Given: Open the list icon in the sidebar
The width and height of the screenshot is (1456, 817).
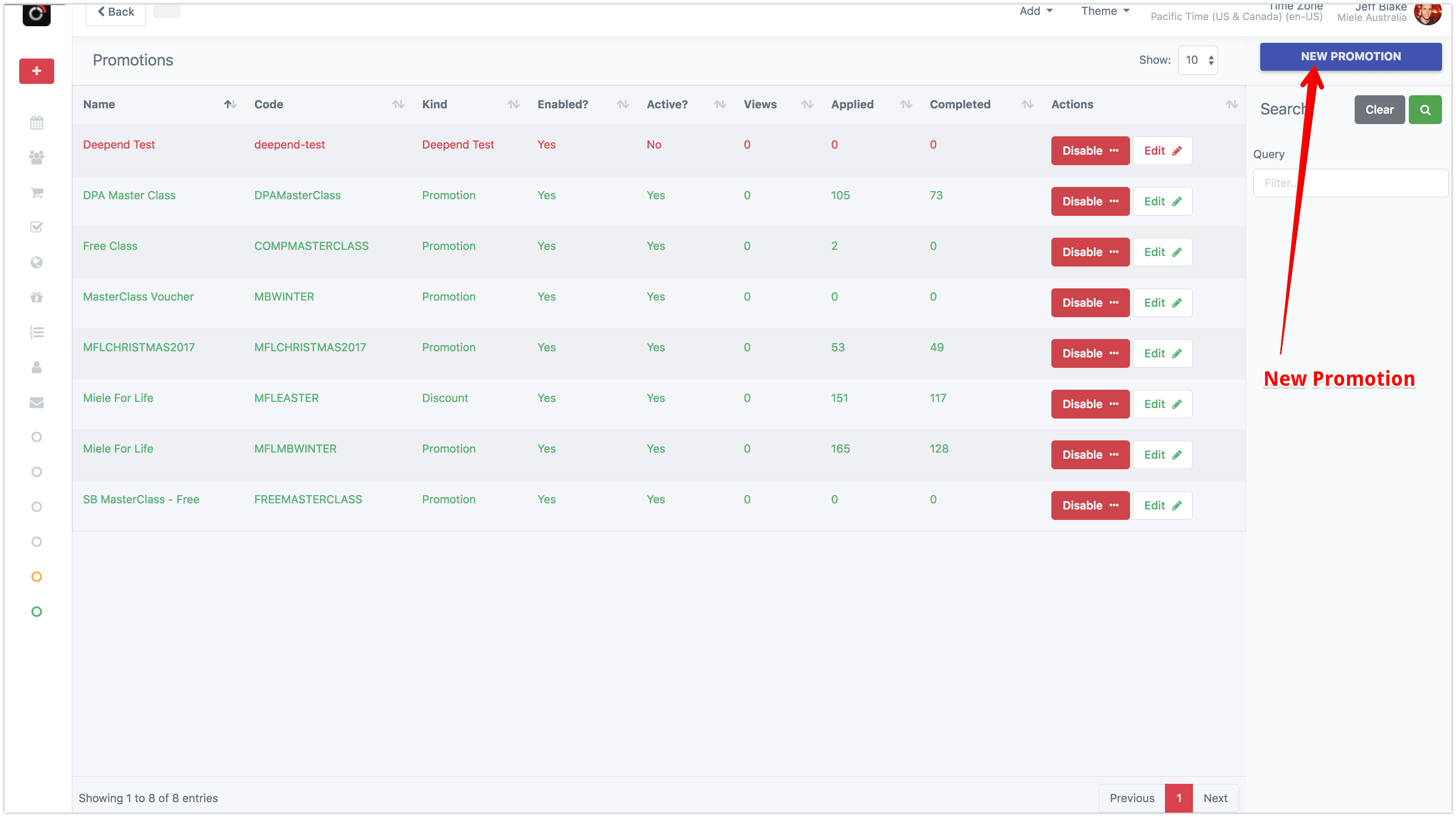Looking at the screenshot, I should point(37,332).
